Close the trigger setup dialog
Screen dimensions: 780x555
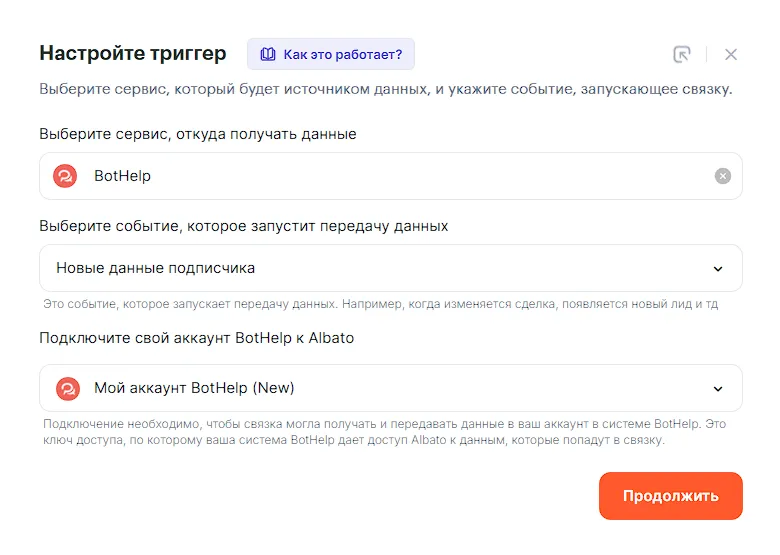[x=731, y=54]
